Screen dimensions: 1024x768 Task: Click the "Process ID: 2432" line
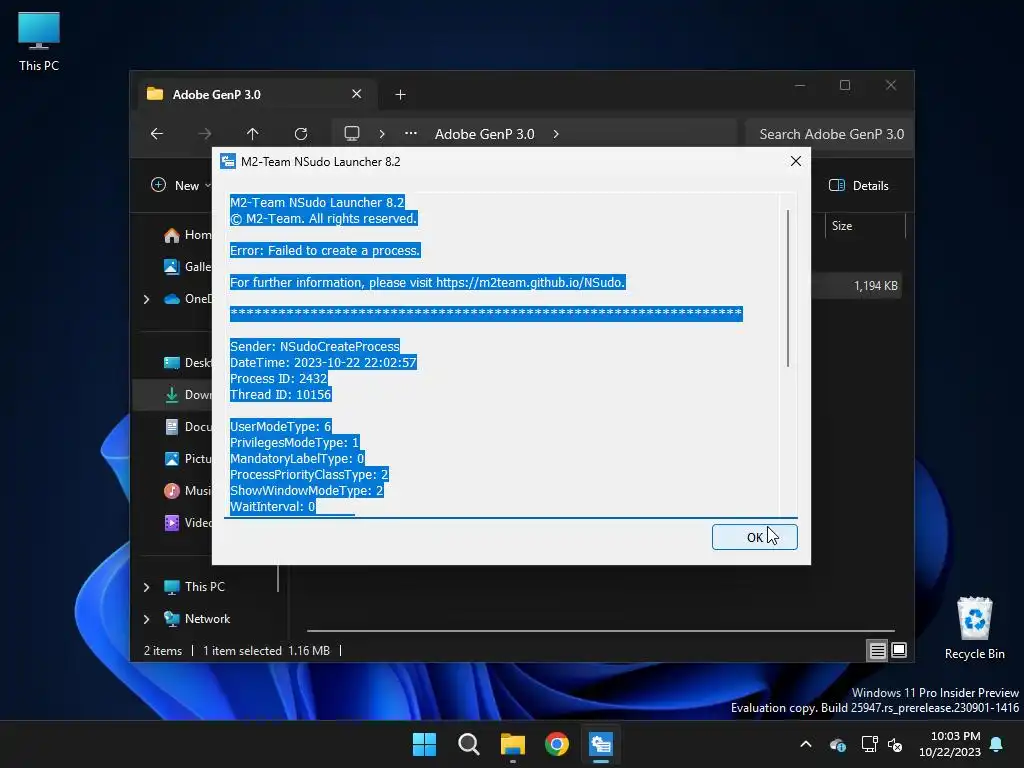(278, 378)
